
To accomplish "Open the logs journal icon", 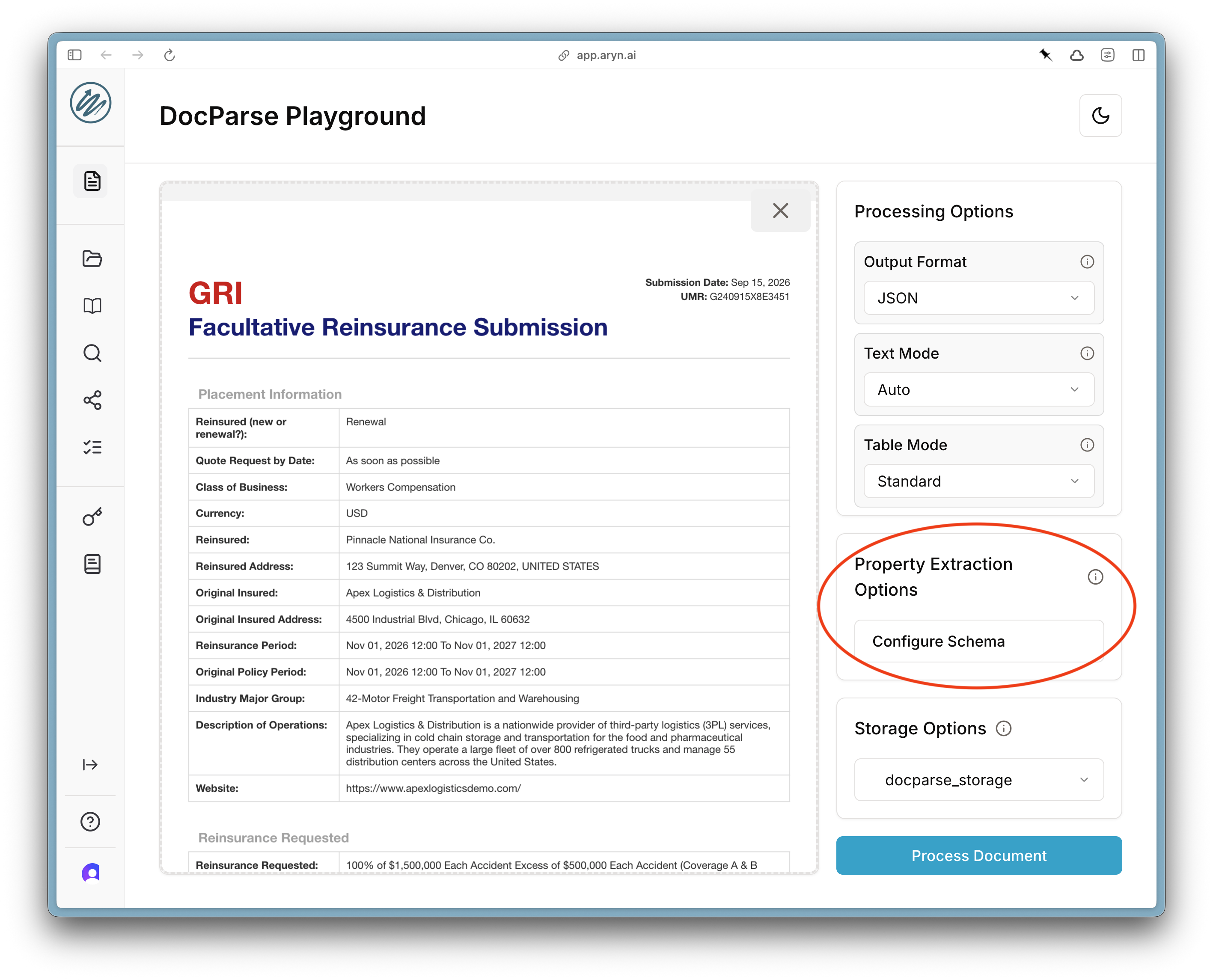I will pos(92,563).
